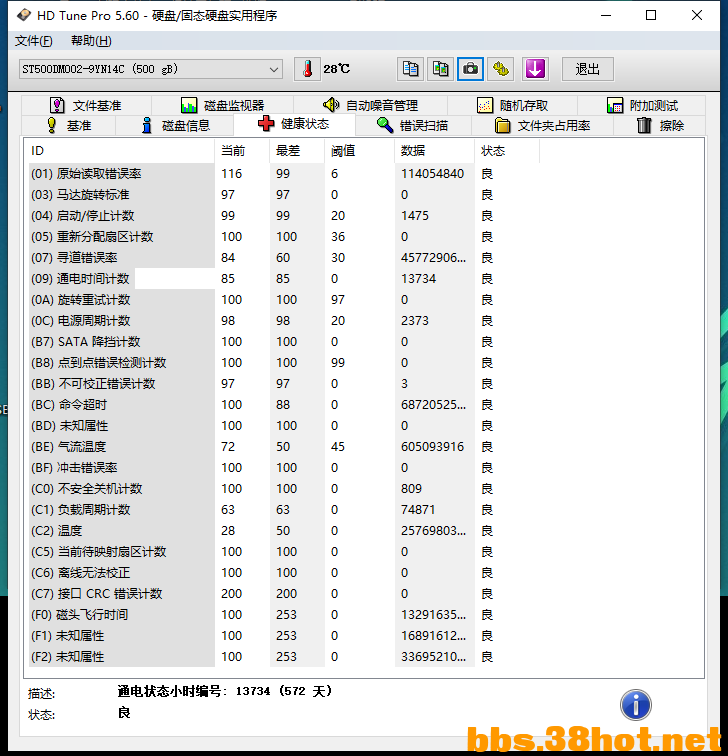728x756 pixels.
Task: Click the blue information icon
Action: pos(635,705)
